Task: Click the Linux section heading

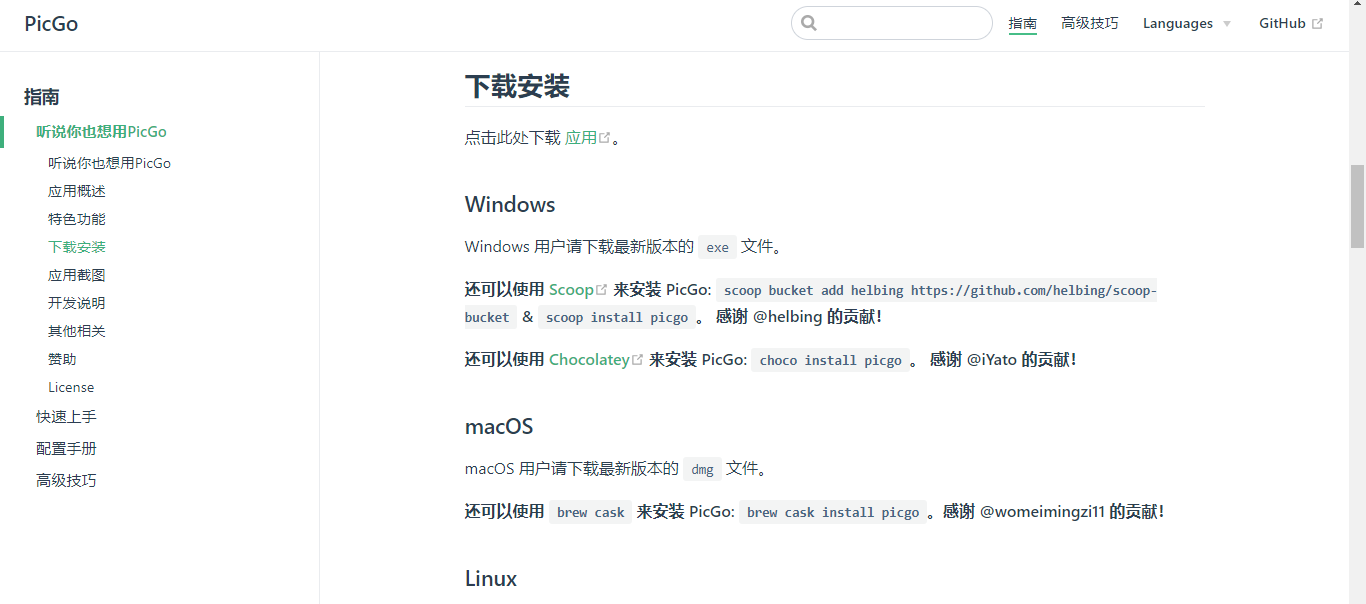Action: point(491,579)
